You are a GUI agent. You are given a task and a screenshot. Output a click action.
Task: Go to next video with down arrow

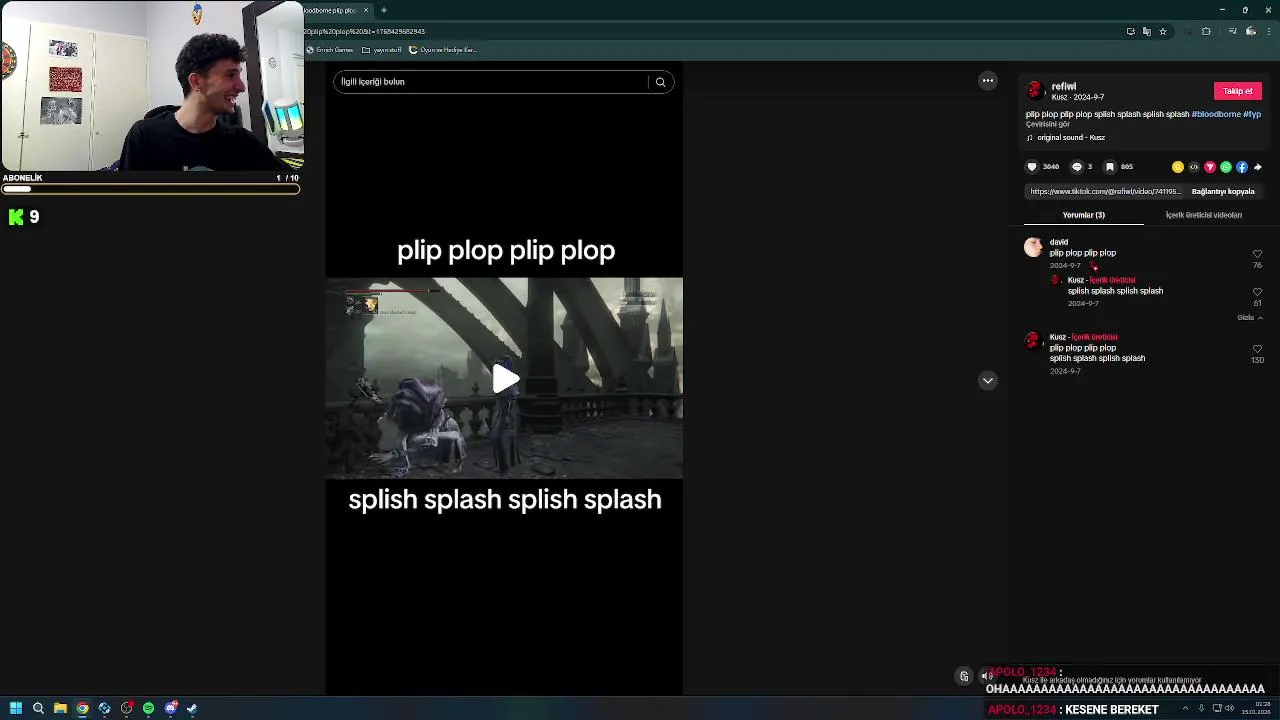[x=987, y=380]
